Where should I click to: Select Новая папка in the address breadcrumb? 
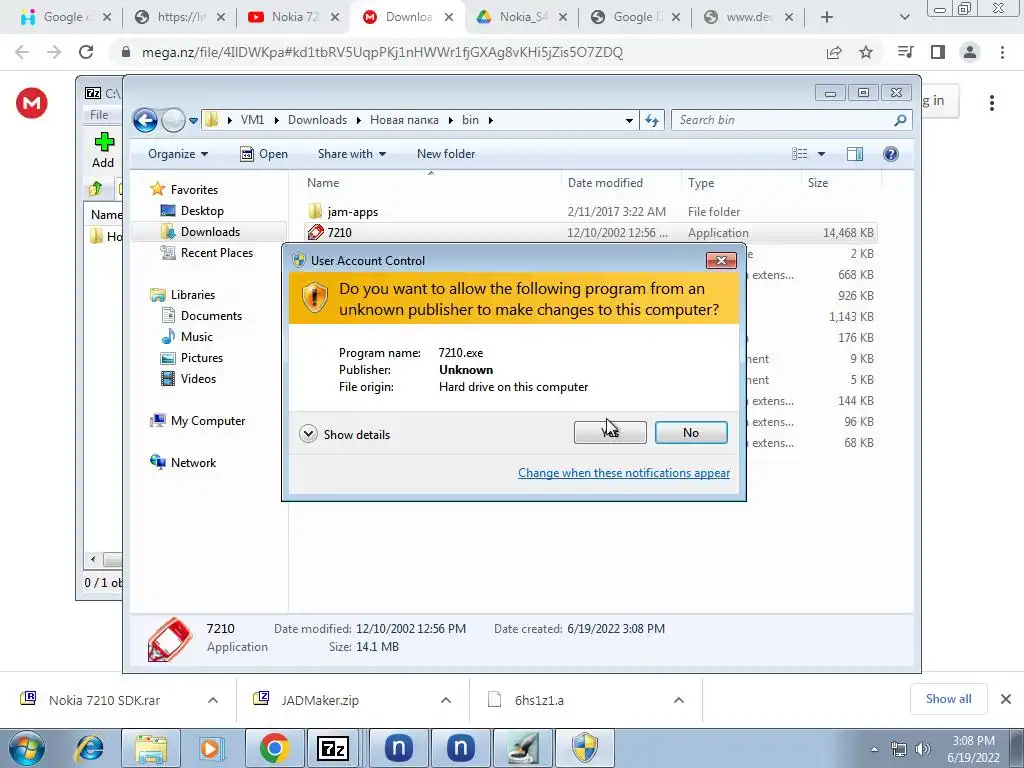tap(404, 120)
